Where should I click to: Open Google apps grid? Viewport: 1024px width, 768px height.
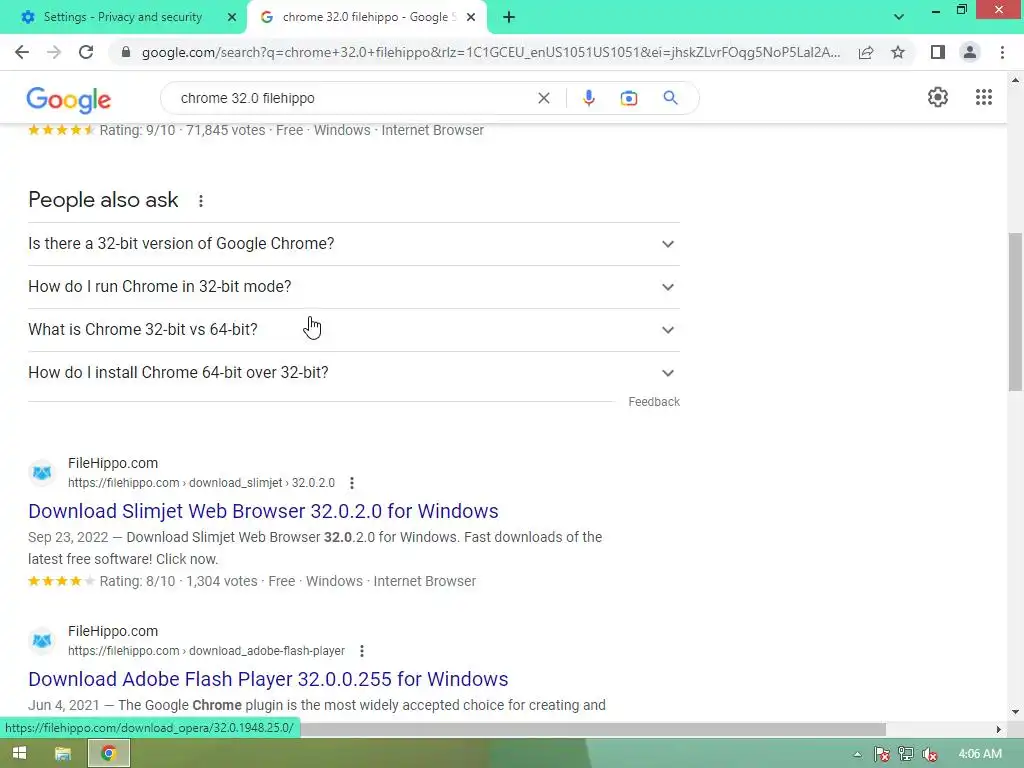[984, 97]
